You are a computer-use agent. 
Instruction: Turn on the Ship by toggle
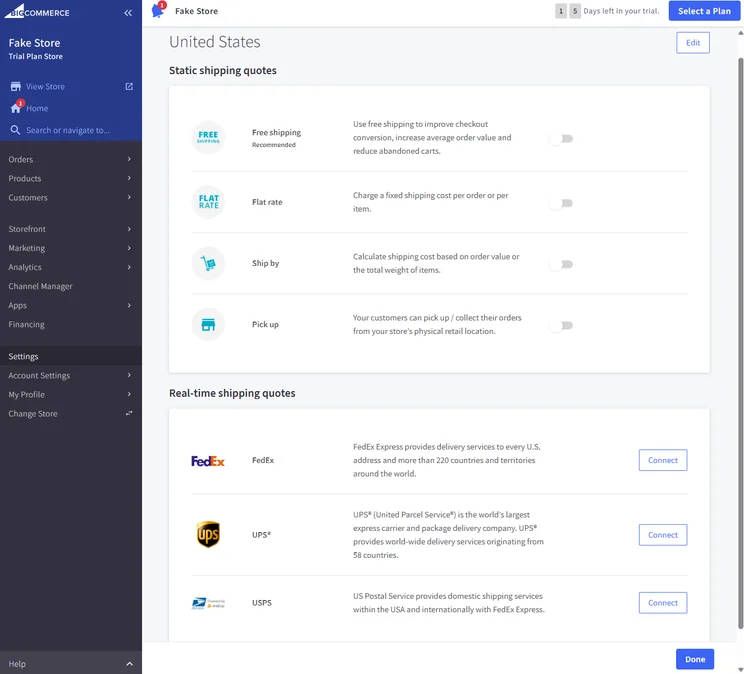point(561,264)
